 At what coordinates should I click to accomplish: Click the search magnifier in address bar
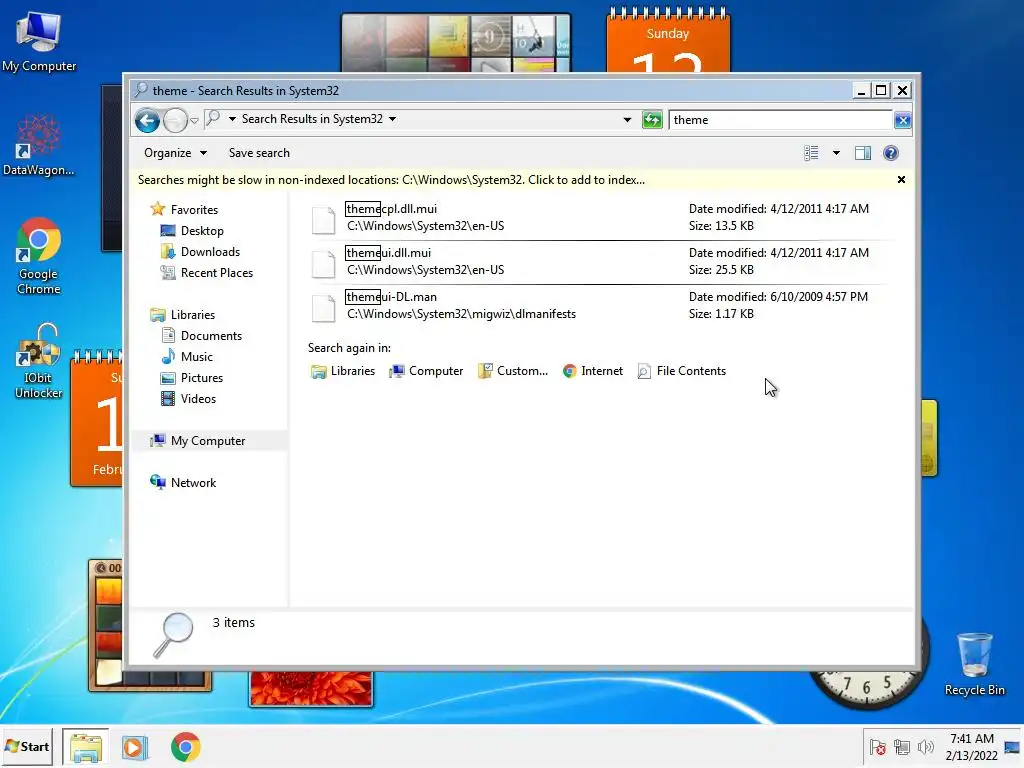[212, 119]
